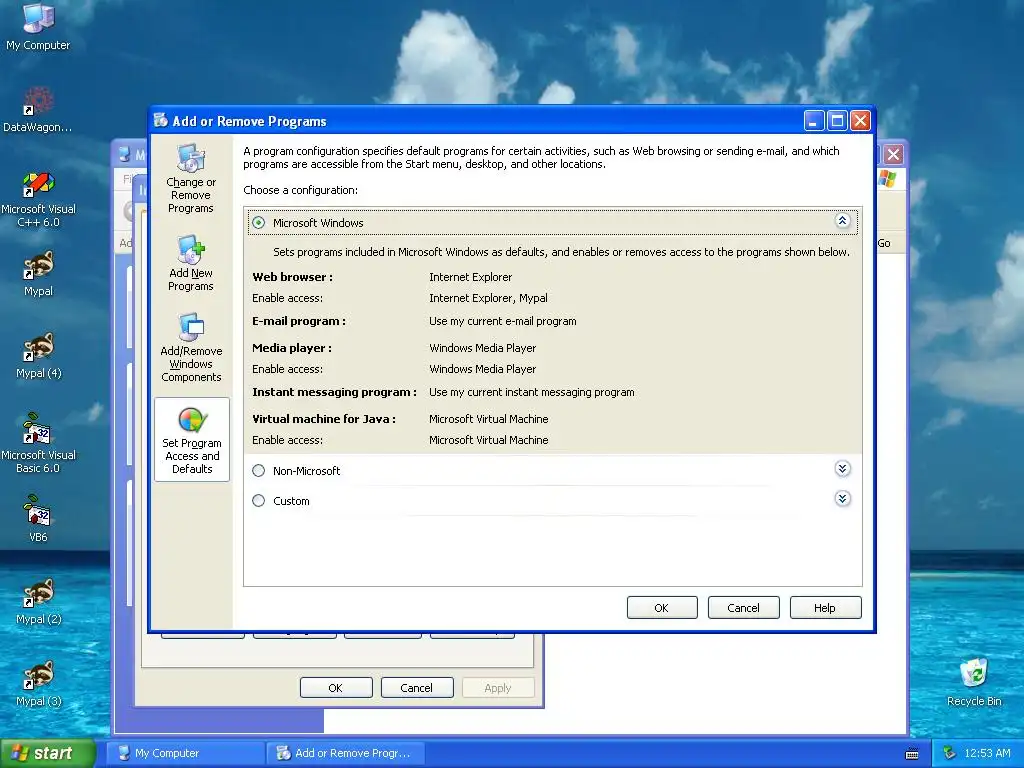Launch the Mypal (3) desktop shortcut
The image size is (1024, 768).
tap(38, 684)
